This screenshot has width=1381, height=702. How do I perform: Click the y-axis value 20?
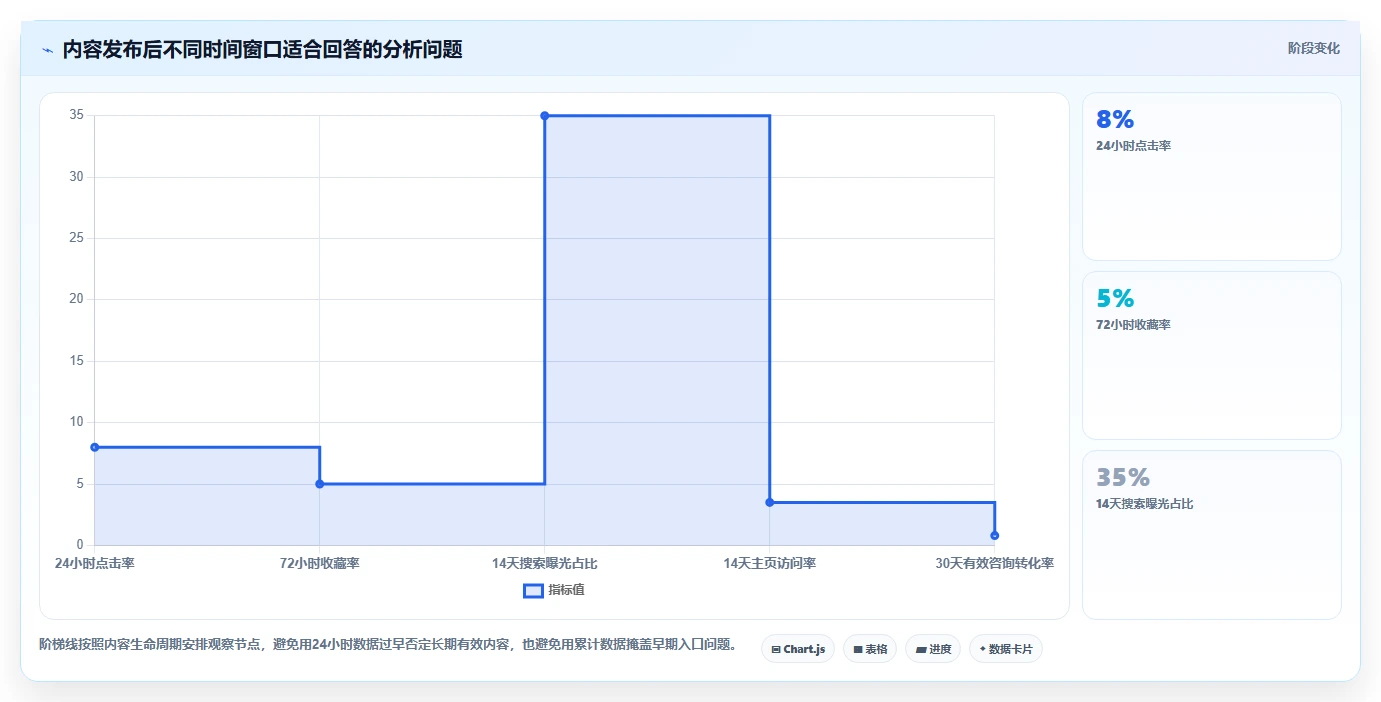(x=77, y=299)
